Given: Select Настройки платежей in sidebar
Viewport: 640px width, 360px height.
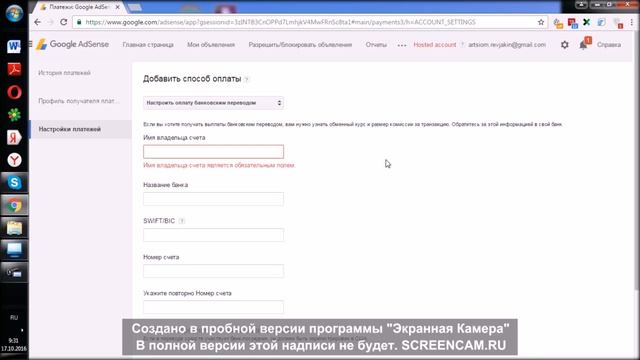Looking at the screenshot, I should click(x=70, y=129).
